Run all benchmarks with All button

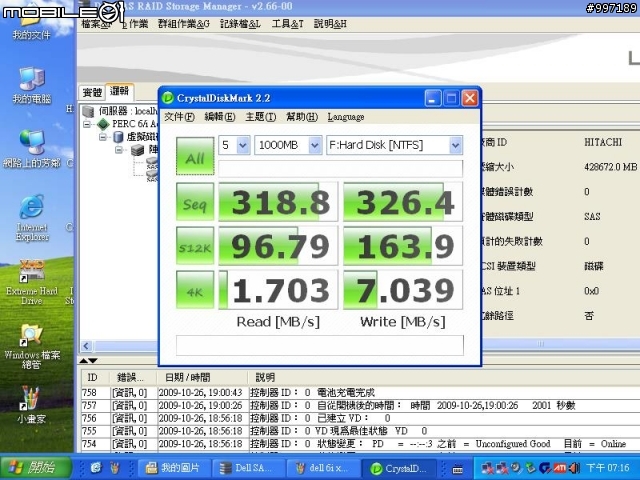(195, 156)
